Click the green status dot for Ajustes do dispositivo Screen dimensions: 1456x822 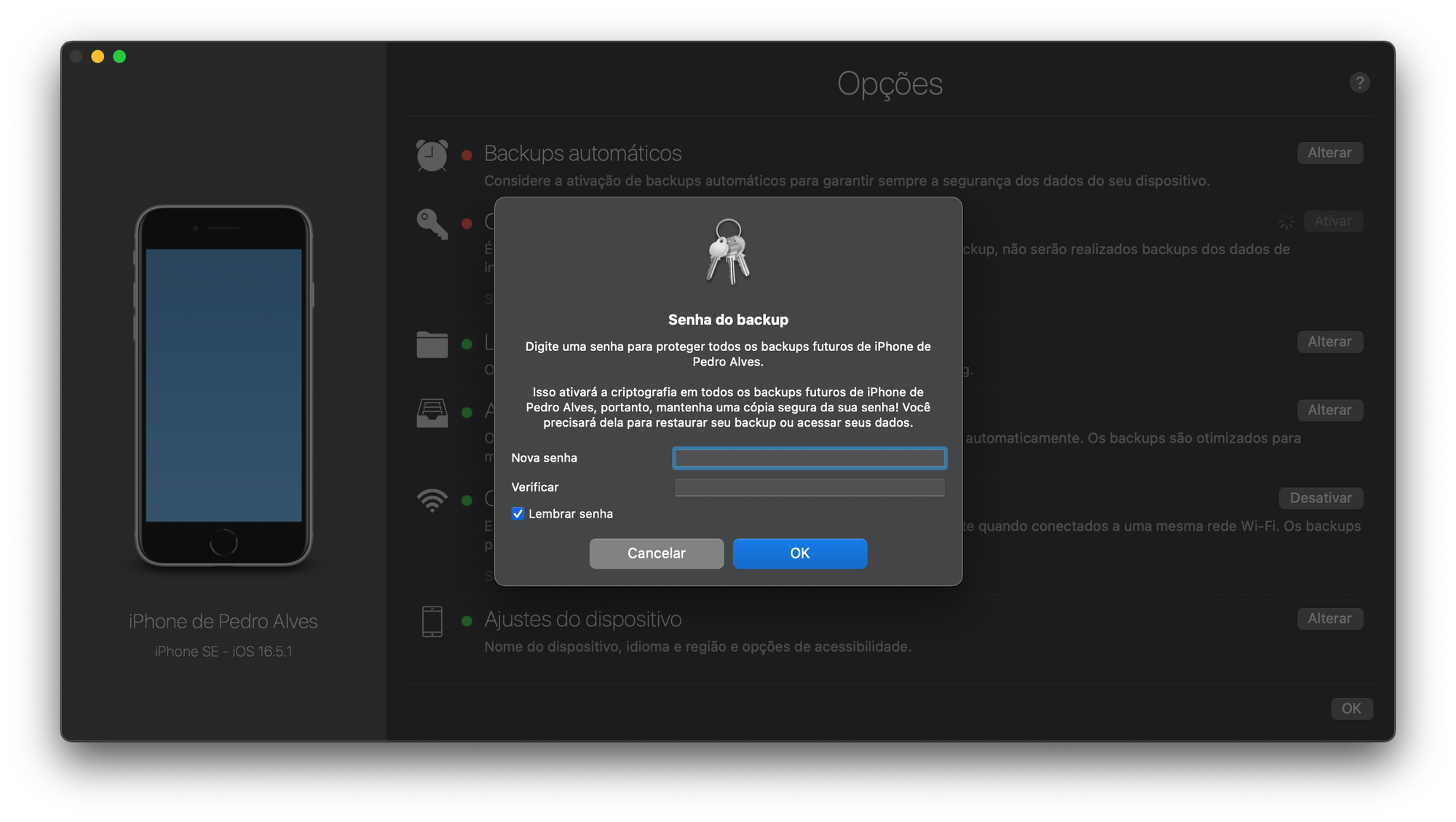[467, 621]
